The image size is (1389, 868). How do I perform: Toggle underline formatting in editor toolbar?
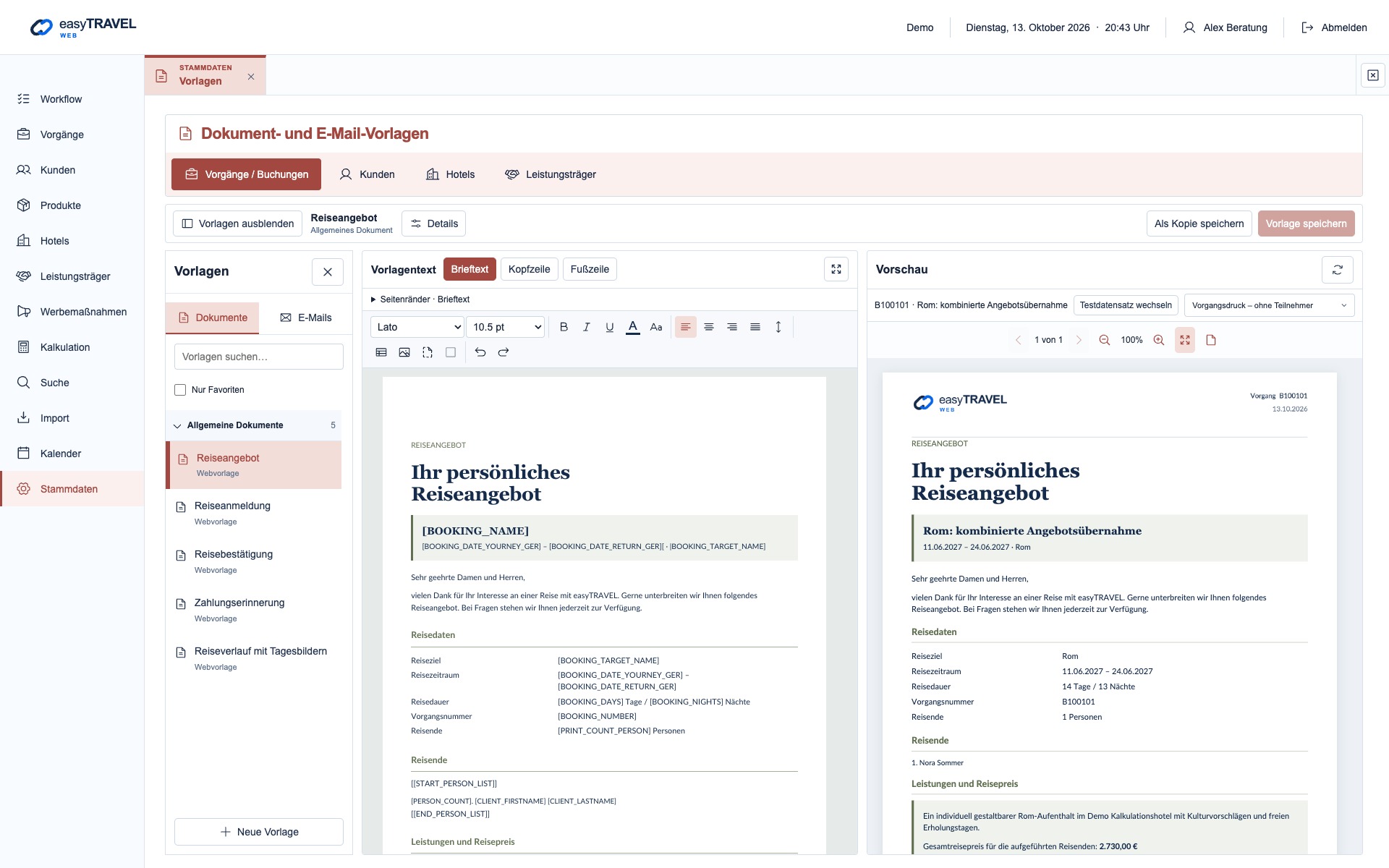click(610, 327)
